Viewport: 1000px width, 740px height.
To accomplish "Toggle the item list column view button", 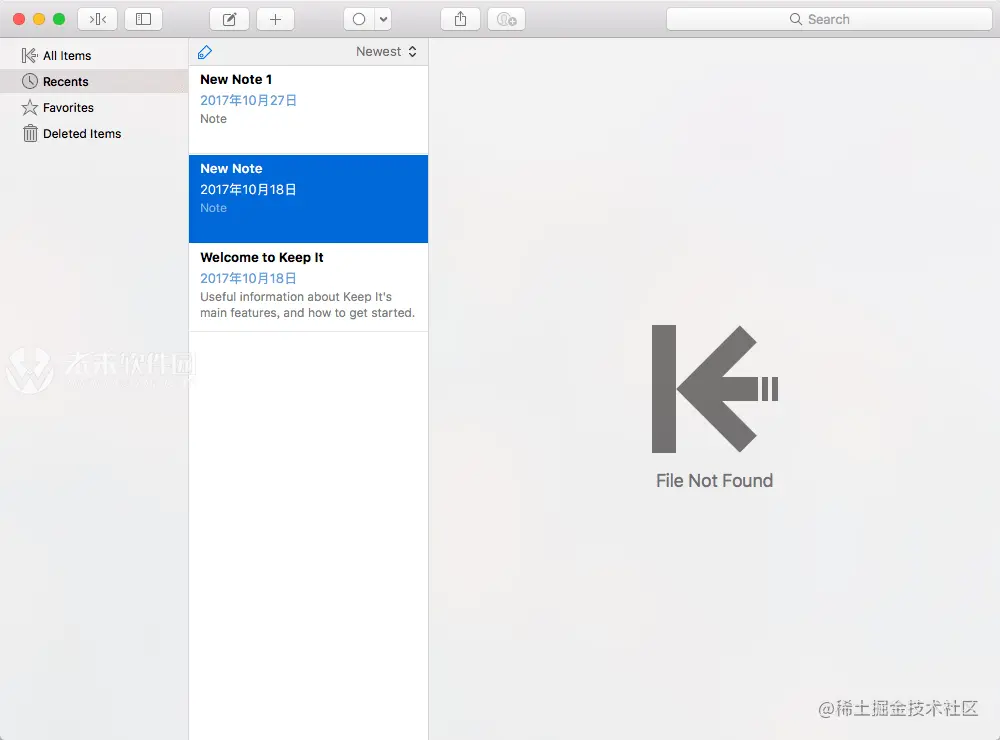I will (x=143, y=19).
